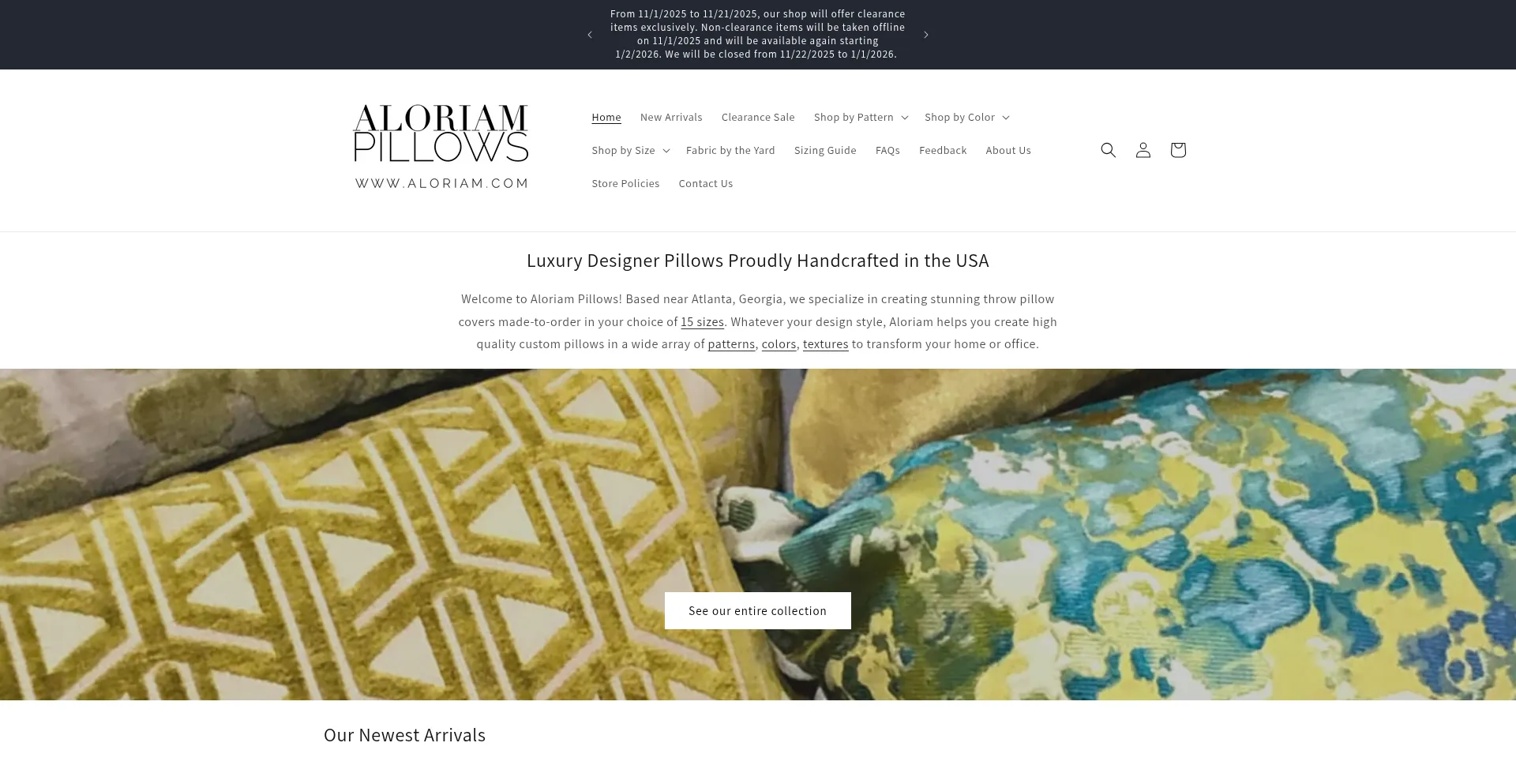Viewport: 1516px width, 784px height.
Task: Click the Aloriam Pillows logo
Action: tap(441, 148)
